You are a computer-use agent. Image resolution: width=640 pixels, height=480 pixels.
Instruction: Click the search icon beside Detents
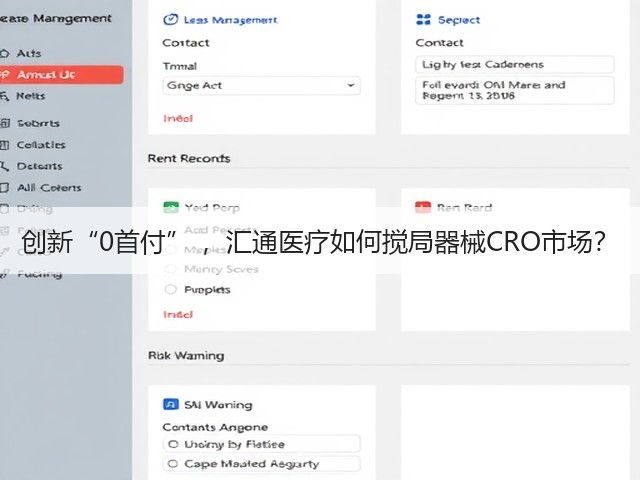[4, 166]
